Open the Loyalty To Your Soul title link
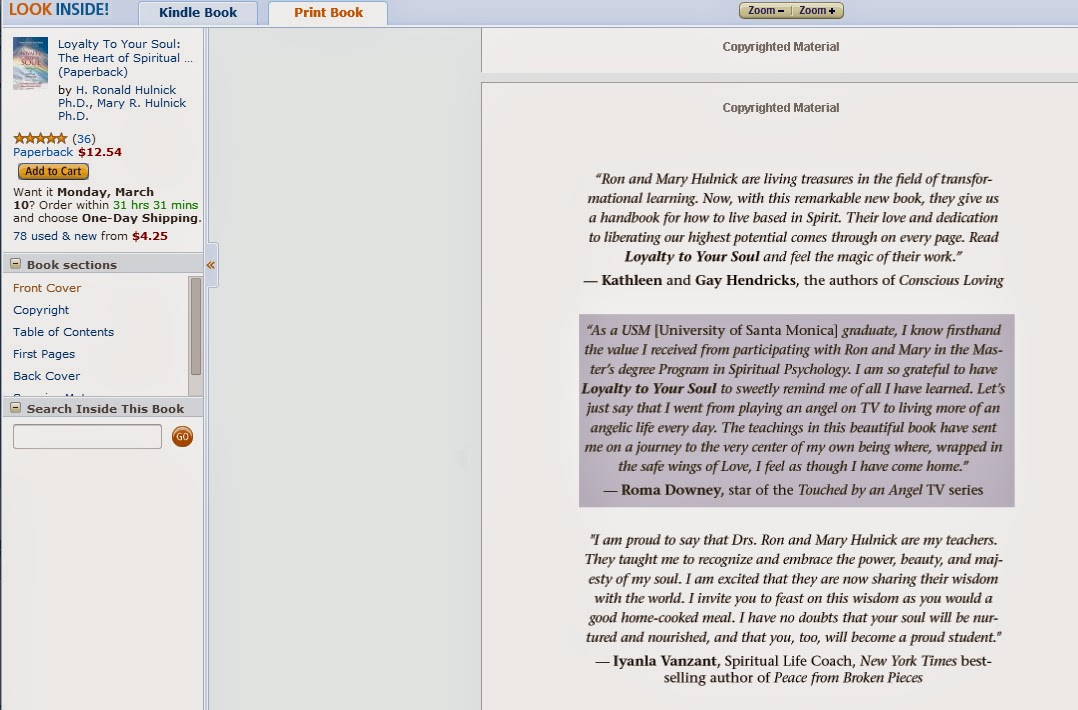Viewport: 1078px width, 710px height. click(125, 58)
